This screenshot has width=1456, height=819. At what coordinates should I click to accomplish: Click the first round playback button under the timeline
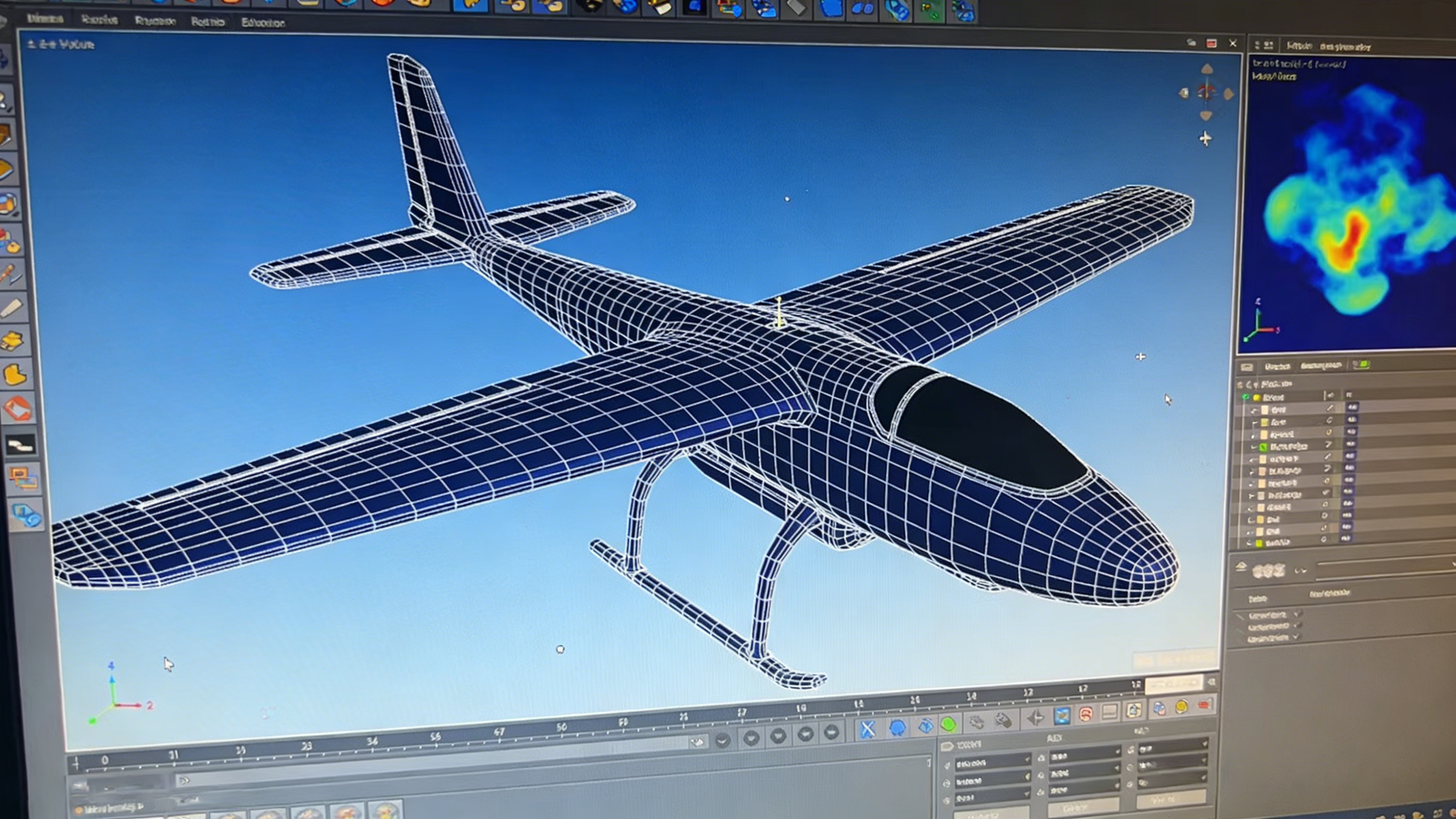pyautogui.click(x=723, y=740)
